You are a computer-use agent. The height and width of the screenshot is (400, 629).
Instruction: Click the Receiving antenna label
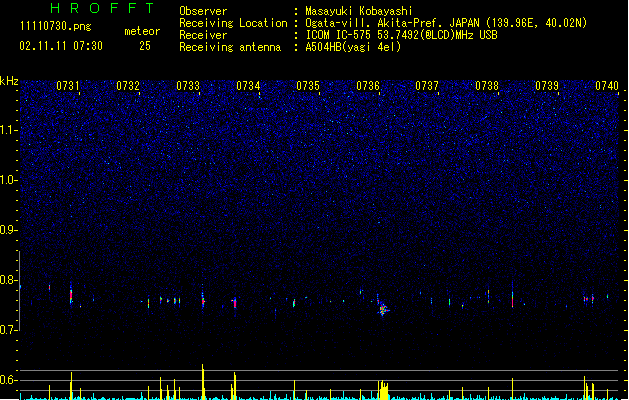click(230, 47)
